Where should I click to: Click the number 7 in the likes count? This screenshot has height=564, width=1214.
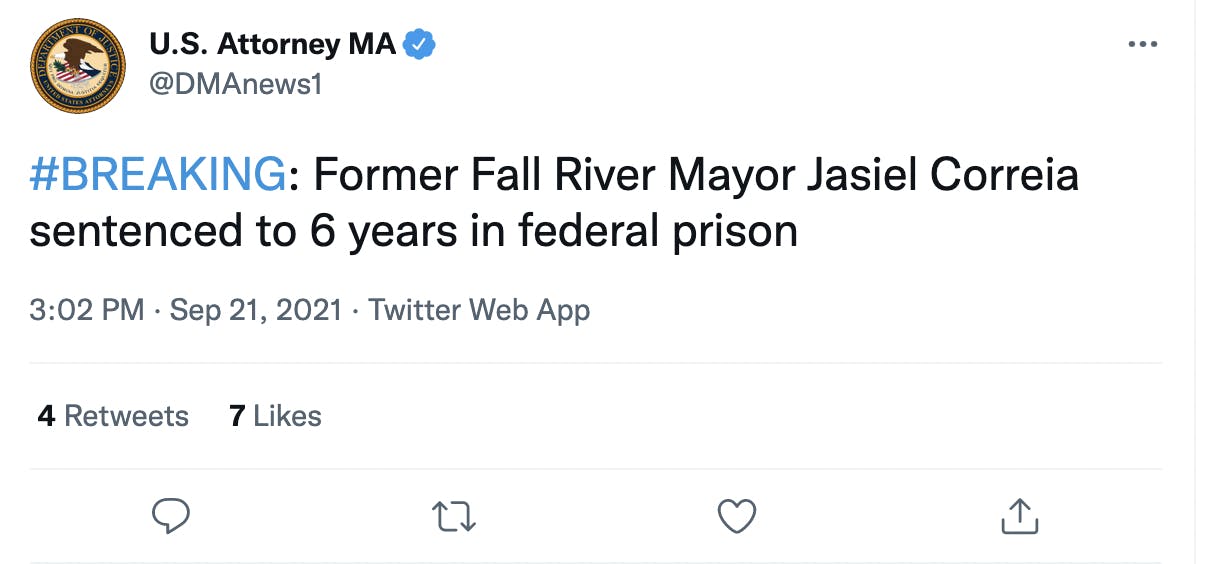tap(237, 416)
